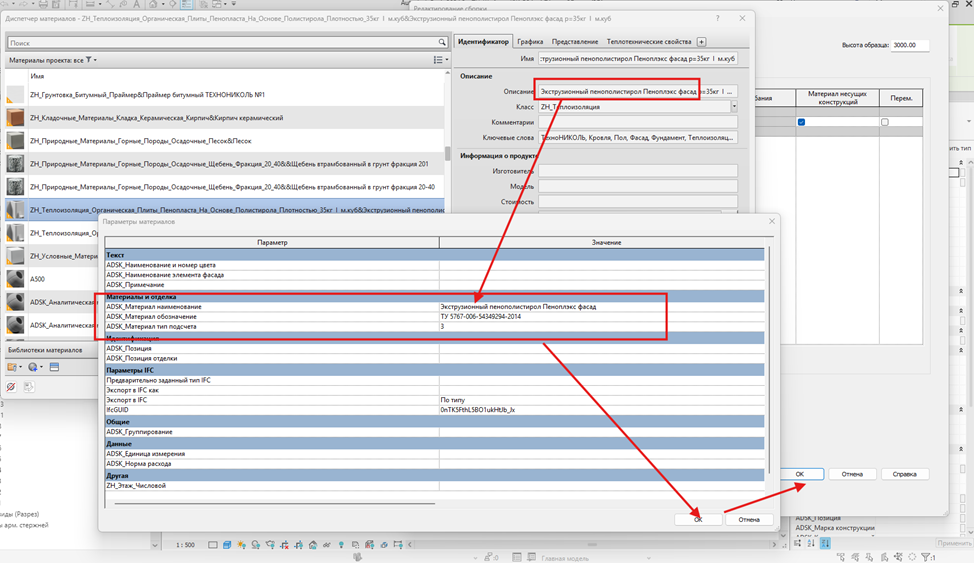The height and width of the screenshot is (563, 974).
Task: Click the Параметр column header
Action: click(272, 242)
